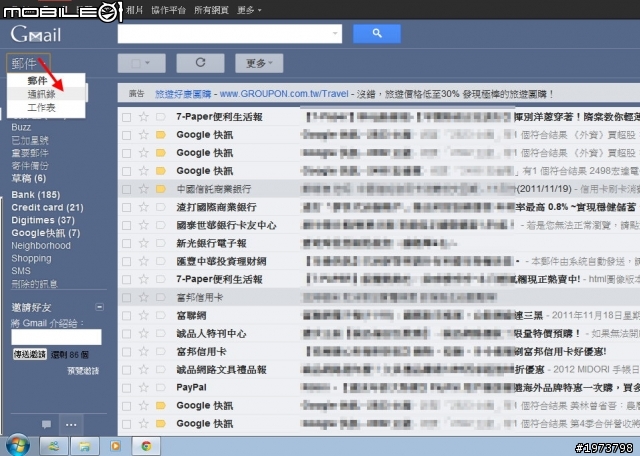The height and width of the screenshot is (456, 640).
Task: Open the Shopping label
Action: click(x=31, y=258)
